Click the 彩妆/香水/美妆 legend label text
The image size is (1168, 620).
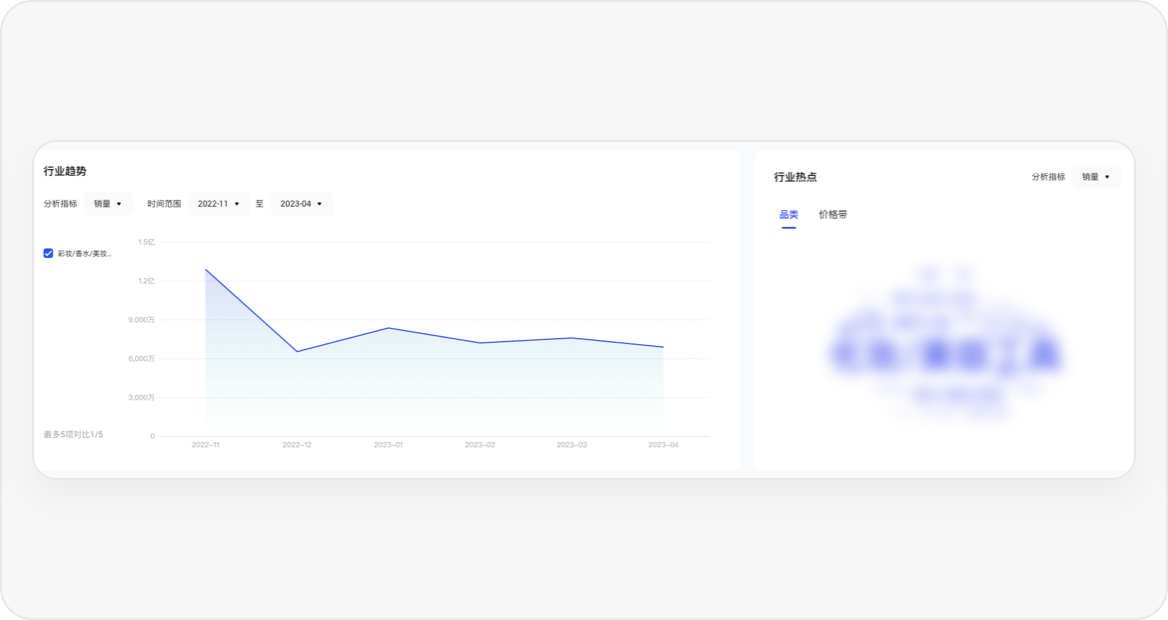pyautogui.click(x=85, y=254)
